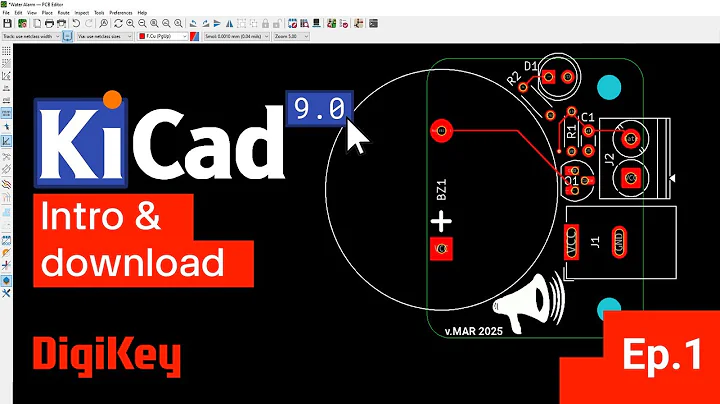Image resolution: width=720 pixels, height=404 pixels.
Task: Zoom in using the plus magnifier
Action: pyautogui.click(x=130, y=23)
